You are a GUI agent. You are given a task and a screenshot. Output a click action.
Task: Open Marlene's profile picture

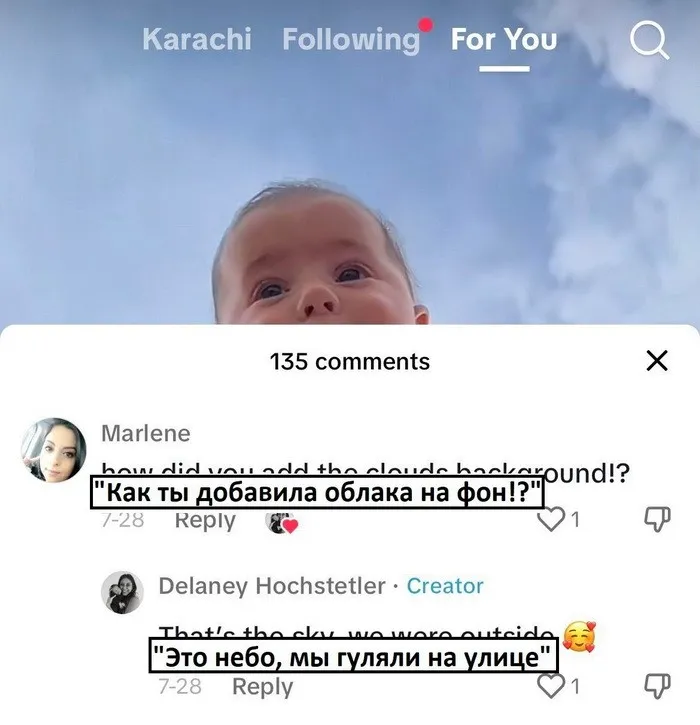53,450
